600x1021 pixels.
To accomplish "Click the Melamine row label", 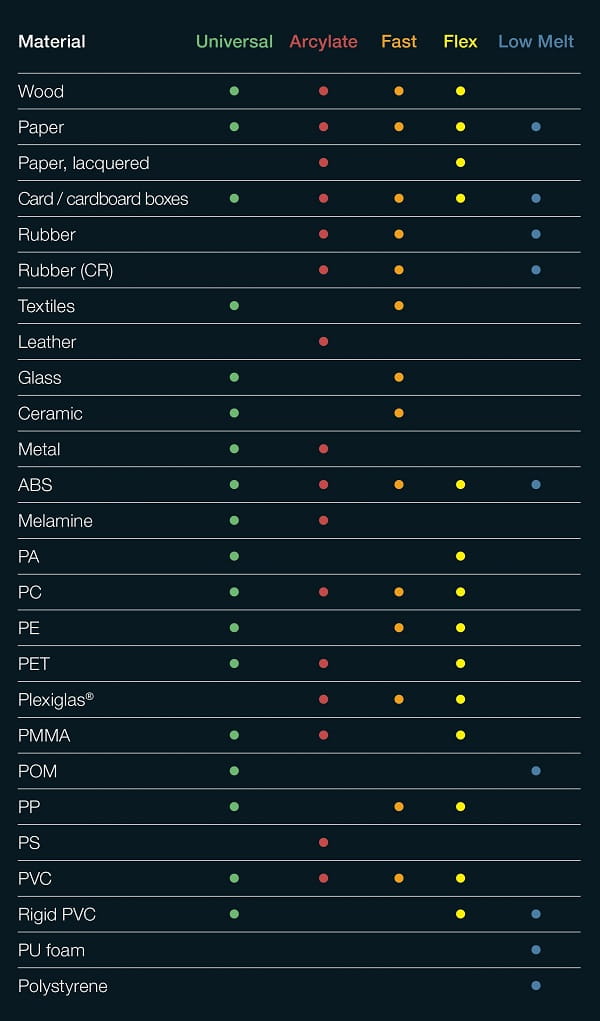I will coord(55,521).
